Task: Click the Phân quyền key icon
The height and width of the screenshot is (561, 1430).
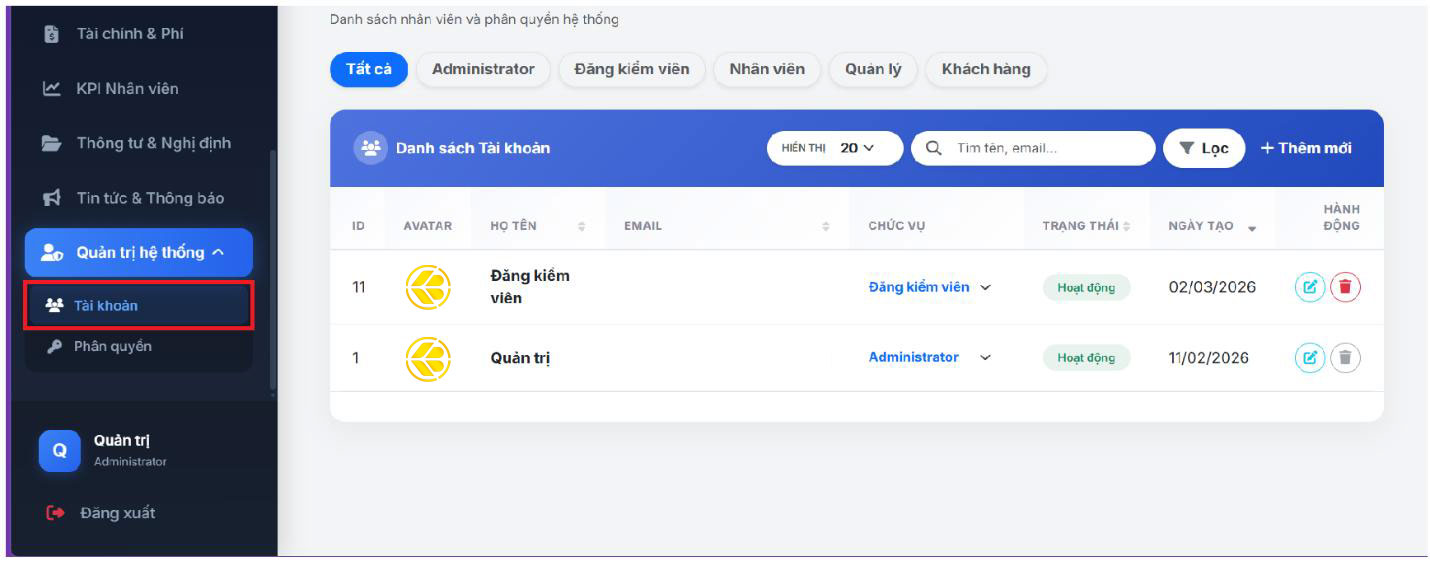Action: (54, 347)
